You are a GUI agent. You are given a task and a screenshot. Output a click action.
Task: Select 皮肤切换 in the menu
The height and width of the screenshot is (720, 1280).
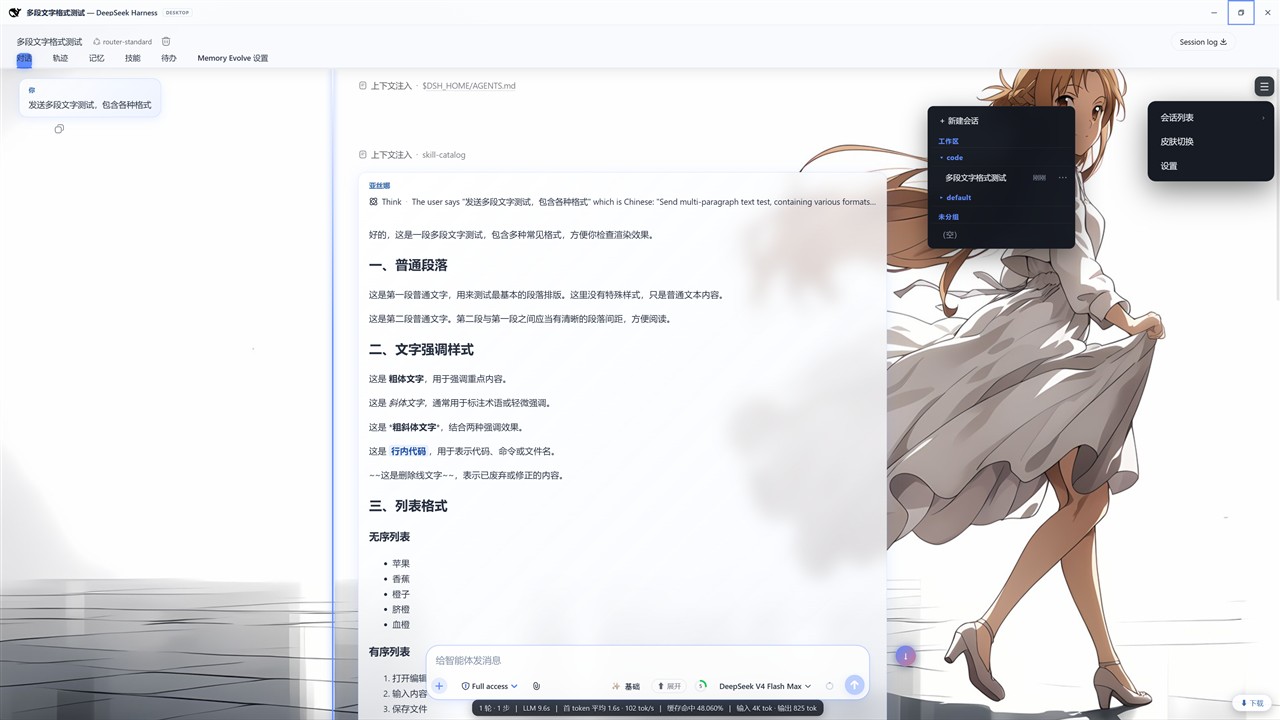pyautogui.click(x=1211, y=142)
